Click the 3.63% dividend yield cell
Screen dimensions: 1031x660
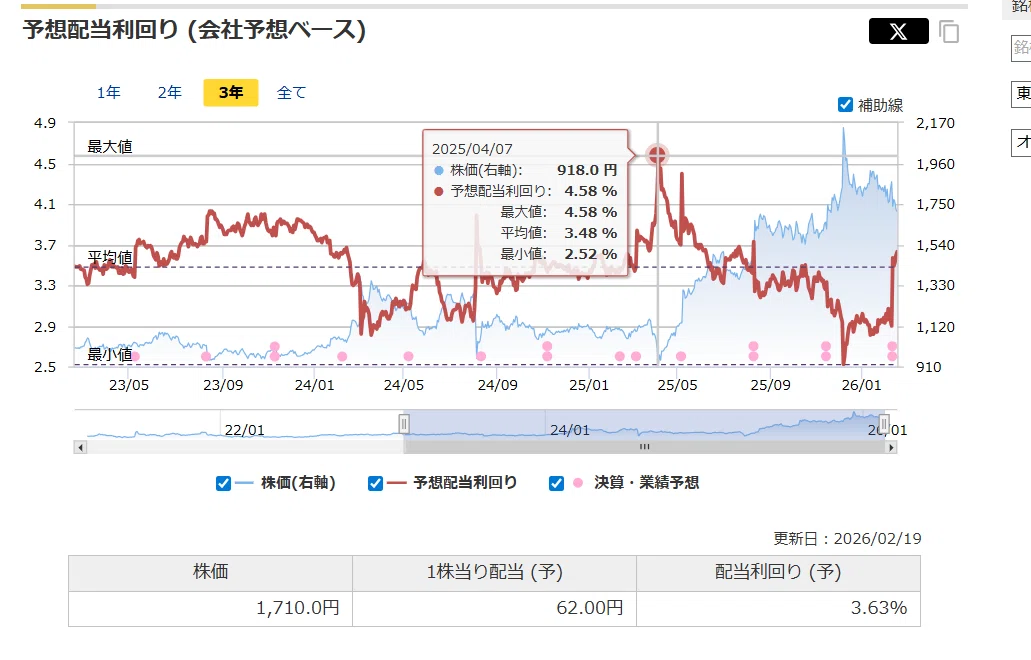tap(779, 608)
